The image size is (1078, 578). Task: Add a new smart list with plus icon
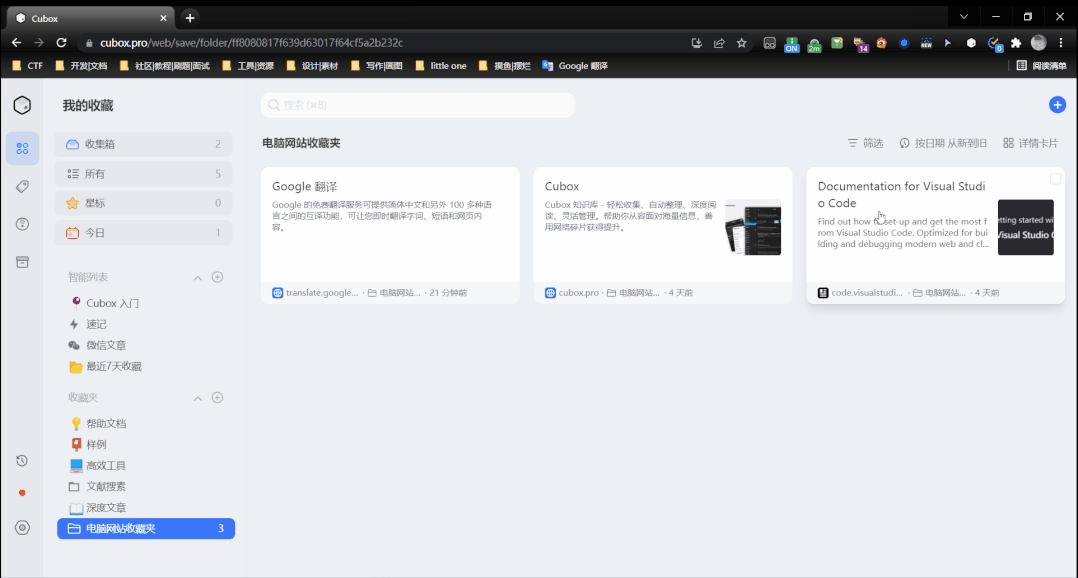pyautogui.click(x=217, y=277)
